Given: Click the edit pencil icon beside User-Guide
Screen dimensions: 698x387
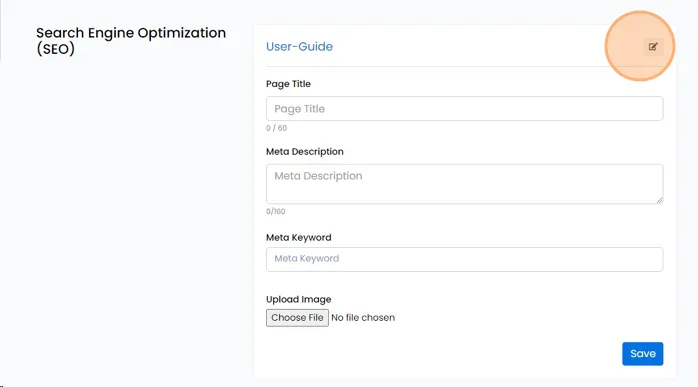Looking at the screenshot, I should (x=653, y=47).
